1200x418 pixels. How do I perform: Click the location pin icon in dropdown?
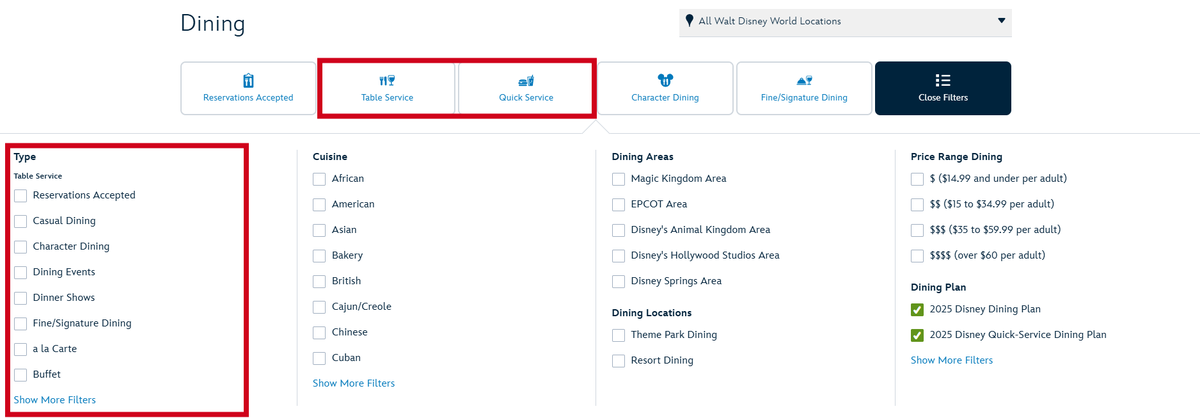pos(690,20)
